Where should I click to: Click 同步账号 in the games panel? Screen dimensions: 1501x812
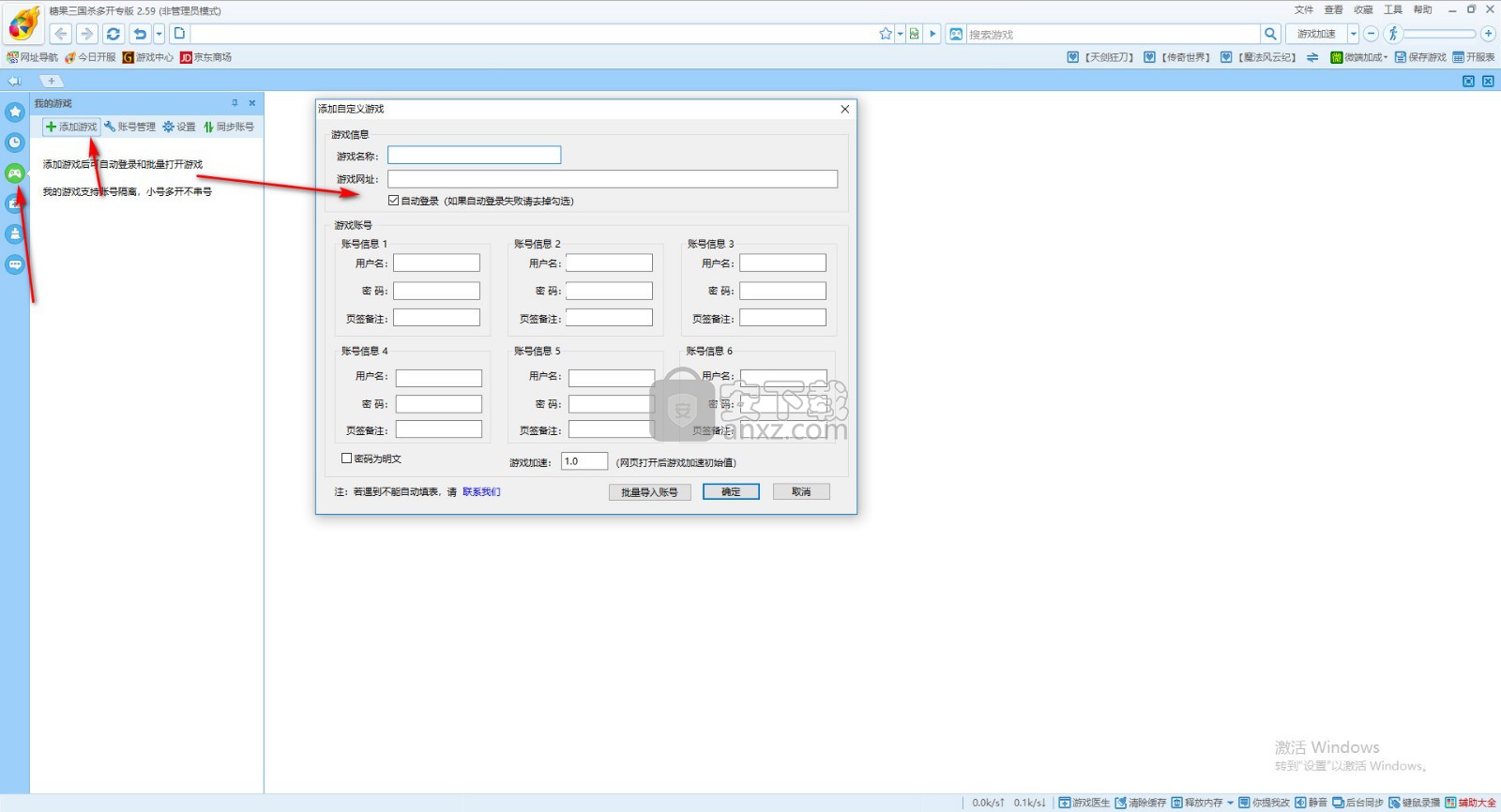pos(229,127)
